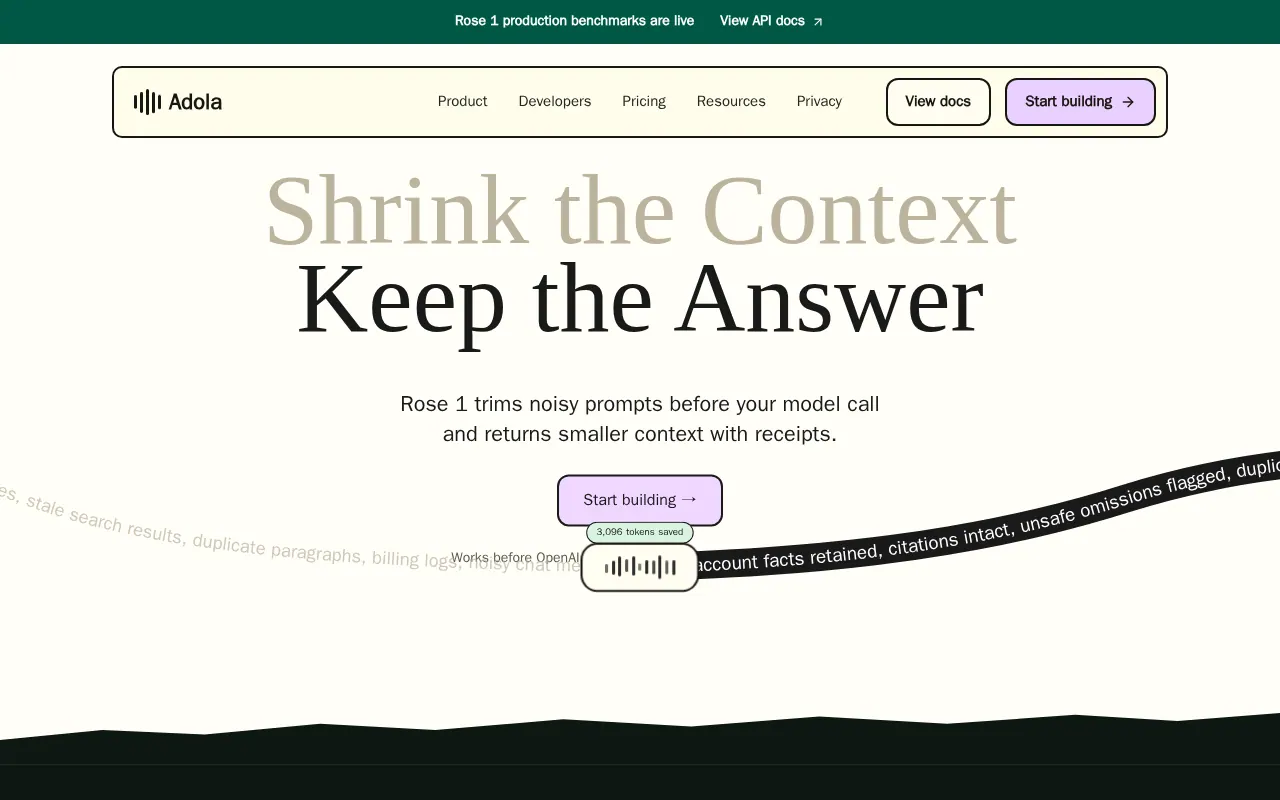The height and width of the screenshot is (800, 1280).
Task: Click 'Rose 1 production benchmarks are live' text
Action: pos(574,21)
